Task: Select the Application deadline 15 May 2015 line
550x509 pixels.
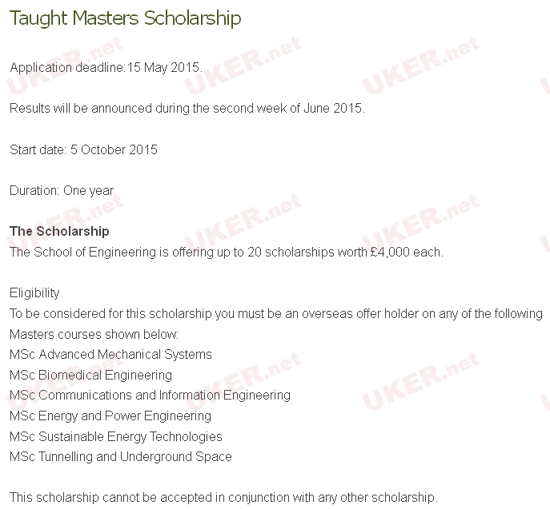Action: coord(106,67)
